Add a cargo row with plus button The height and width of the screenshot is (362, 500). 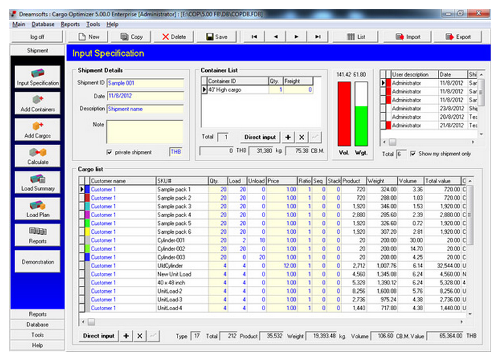[126, 336]
